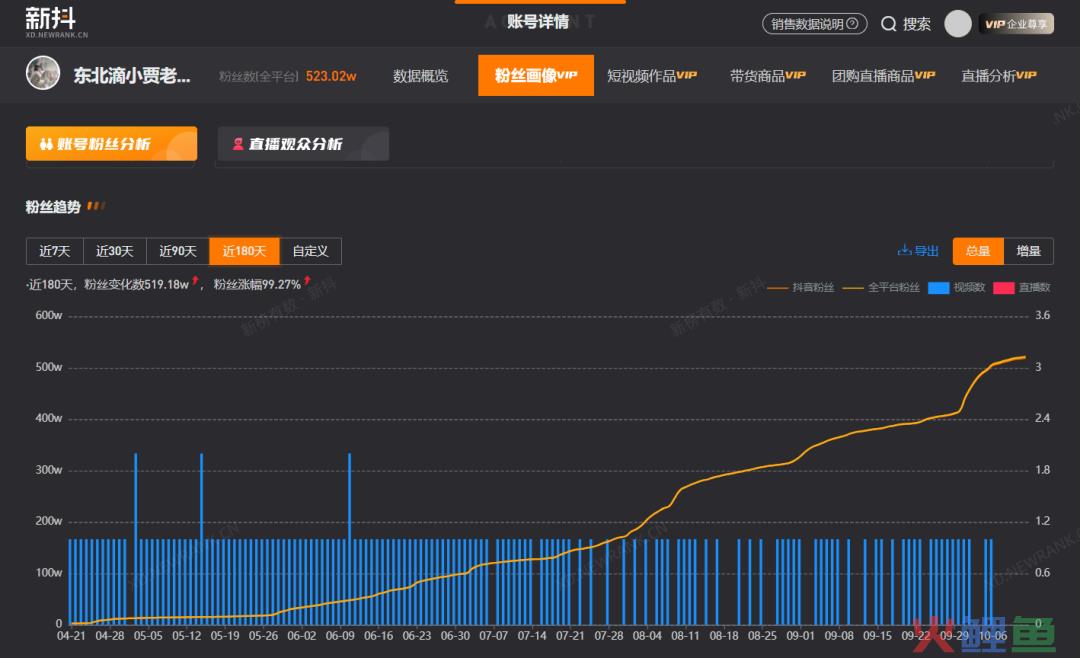Switch to 直播观众分析
This screenshot has width=1080, height=658.
click(x=303, y=143)
